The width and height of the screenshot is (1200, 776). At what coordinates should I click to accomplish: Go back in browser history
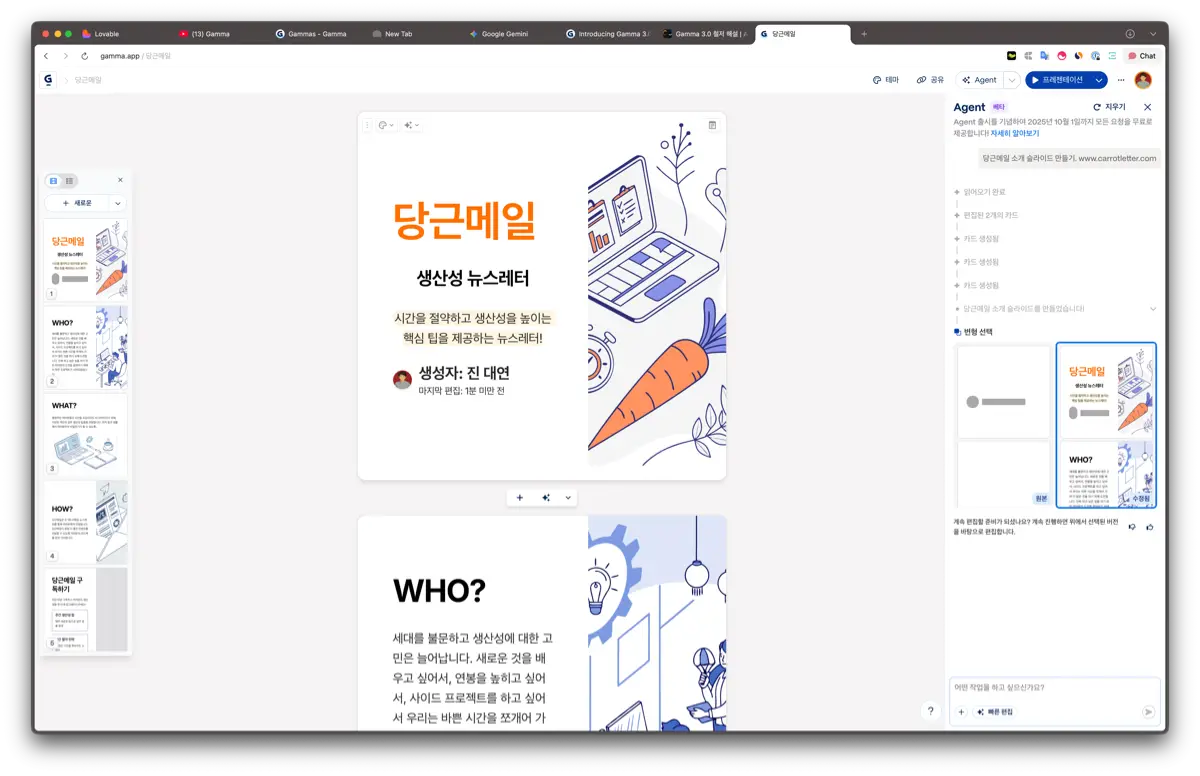pyautogui.click(x=46, y=56)
